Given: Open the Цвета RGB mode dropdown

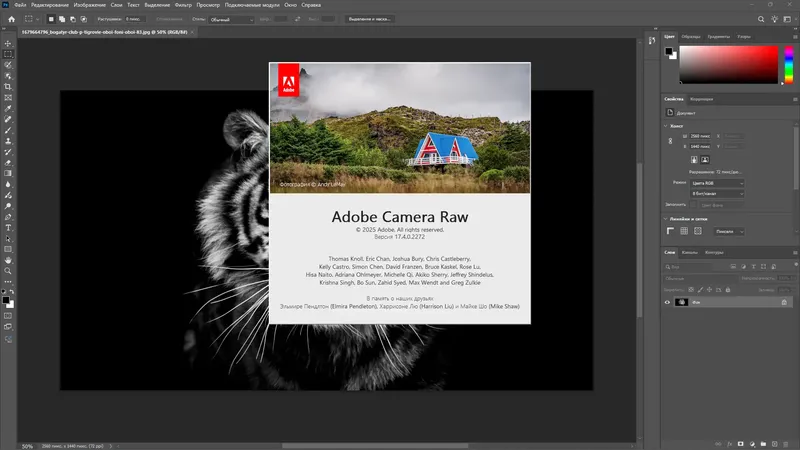Looking at the screenshot, I should (x=715, y=184).
